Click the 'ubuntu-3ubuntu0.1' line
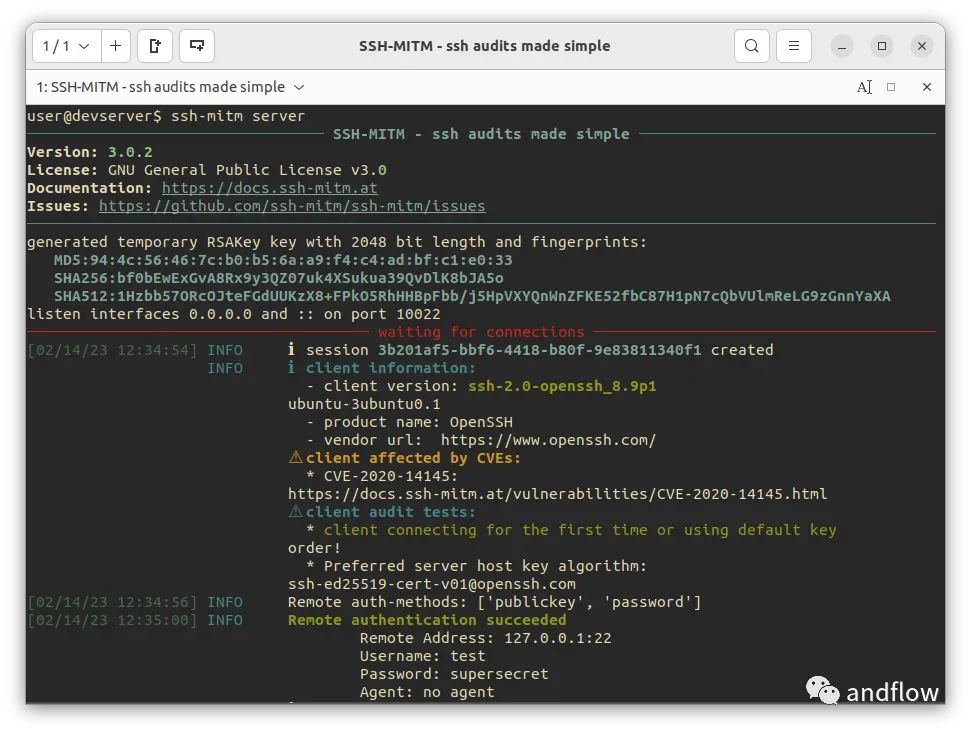Viewport: 971px width, 733px height. point(364,404)
